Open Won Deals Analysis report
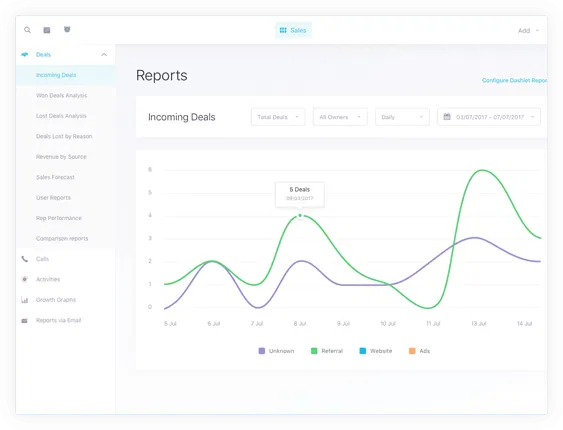This screenshot has width=563, height=430. [61, 95]
